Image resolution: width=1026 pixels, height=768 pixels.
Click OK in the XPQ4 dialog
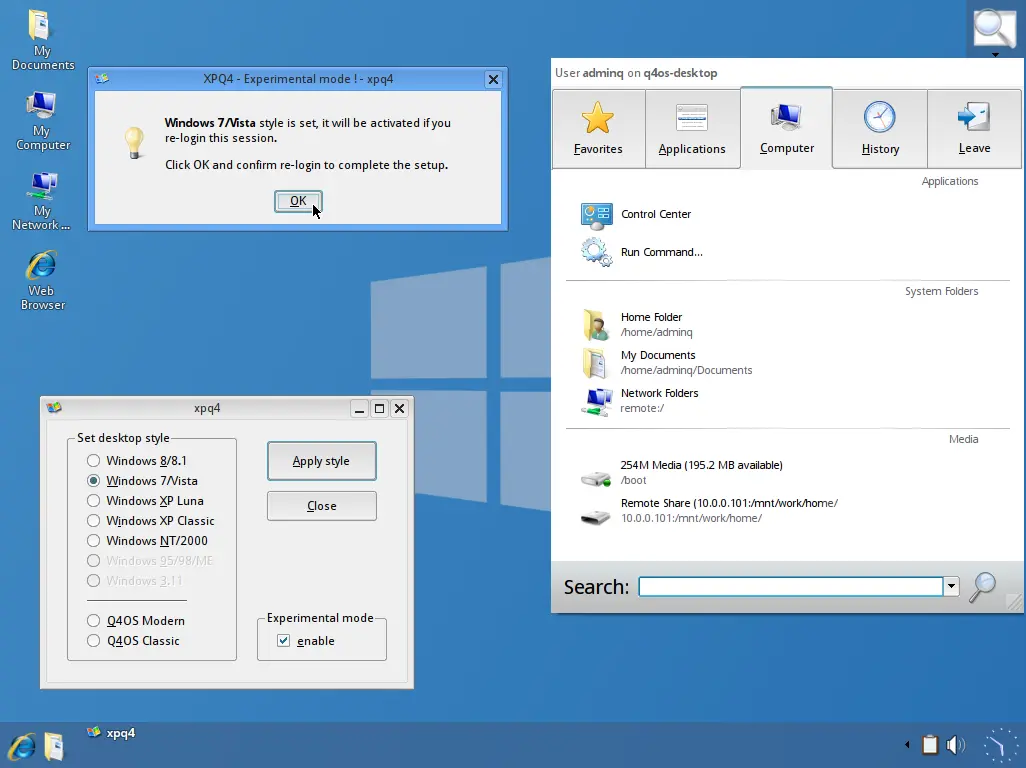tap(298, 201)
